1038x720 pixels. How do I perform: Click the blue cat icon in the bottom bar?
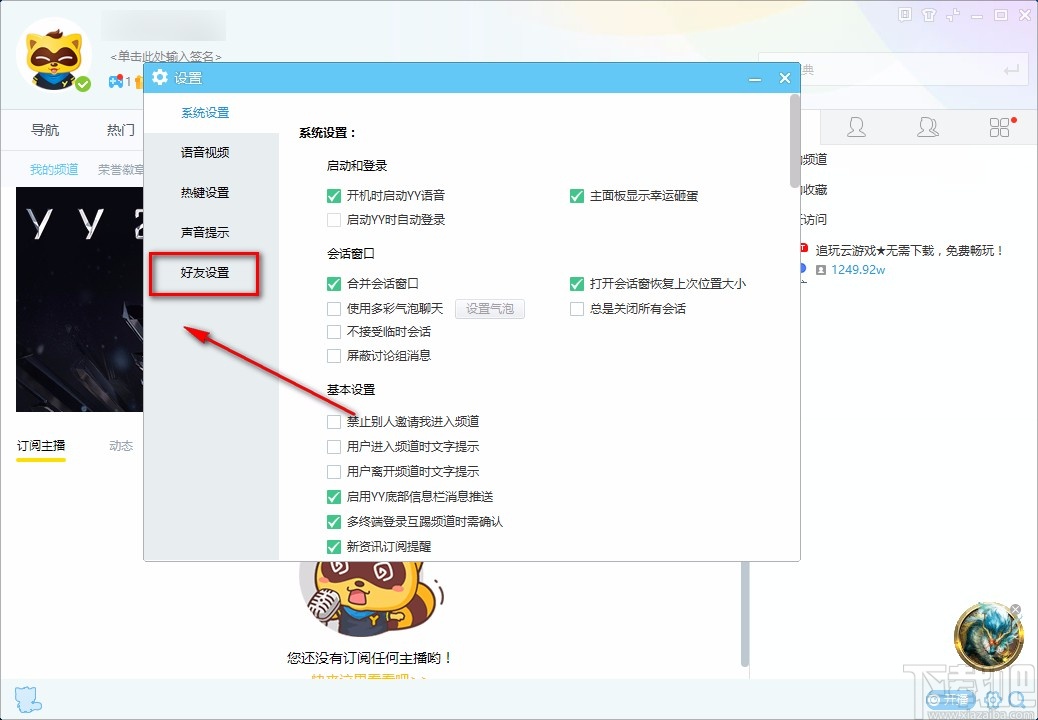click(28, 699)
